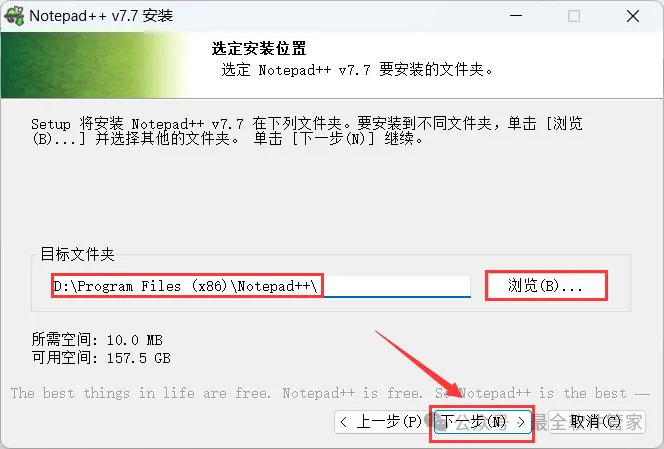
Task: Go back using the 上一步(P) button
Action: (383, 421)
